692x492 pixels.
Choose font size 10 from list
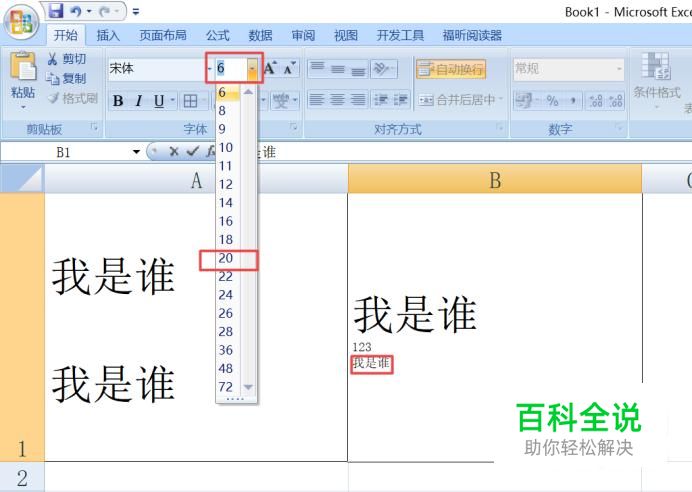pyautogui.click(x=226, y=147)
